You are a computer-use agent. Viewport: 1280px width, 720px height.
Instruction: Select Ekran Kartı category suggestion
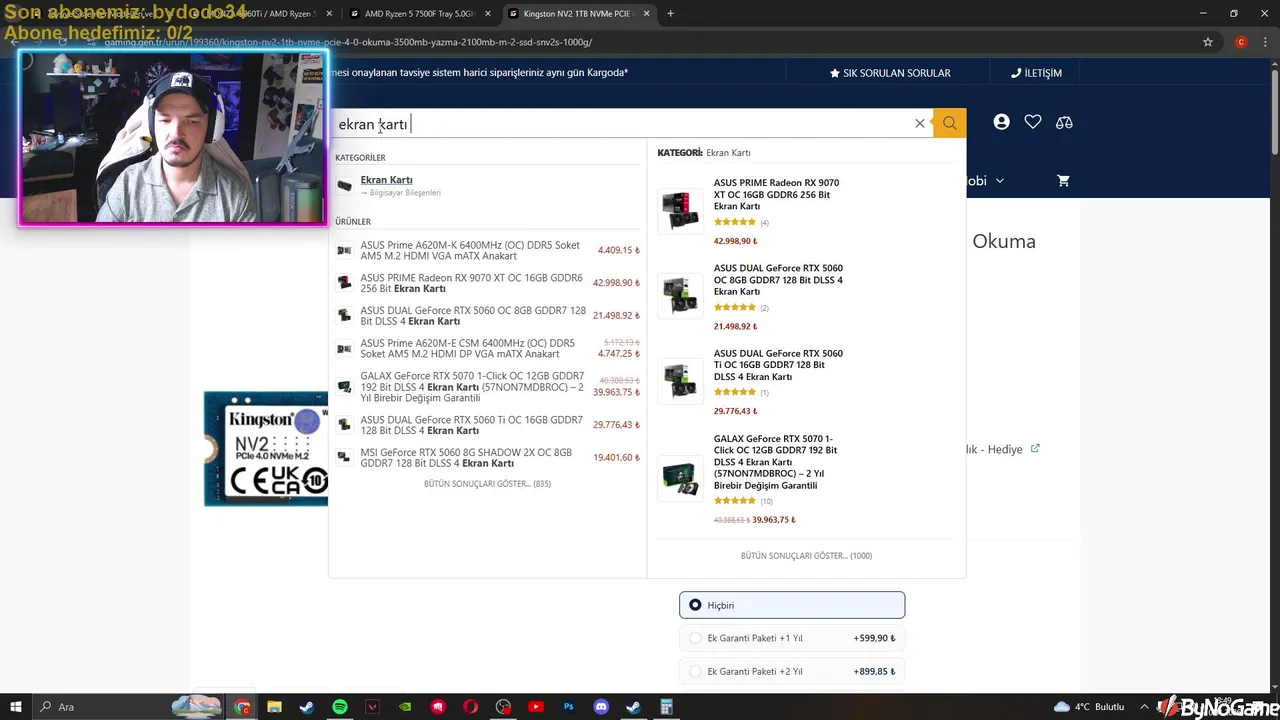(x=386, y=180)
